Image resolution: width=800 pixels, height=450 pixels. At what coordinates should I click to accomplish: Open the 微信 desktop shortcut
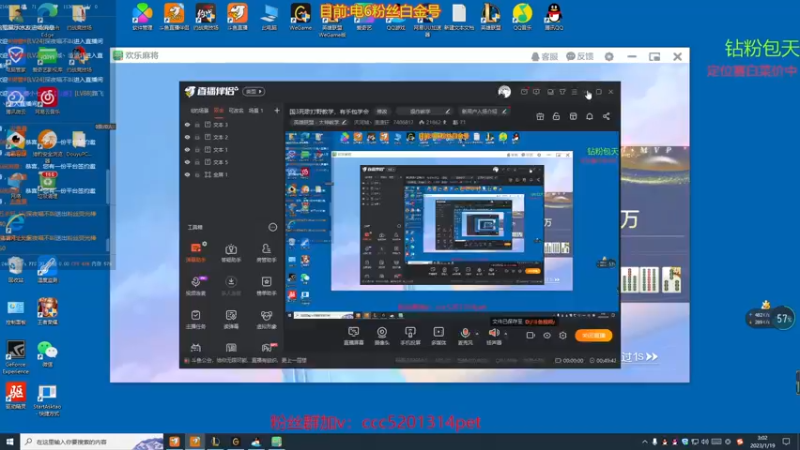(47, 355)
